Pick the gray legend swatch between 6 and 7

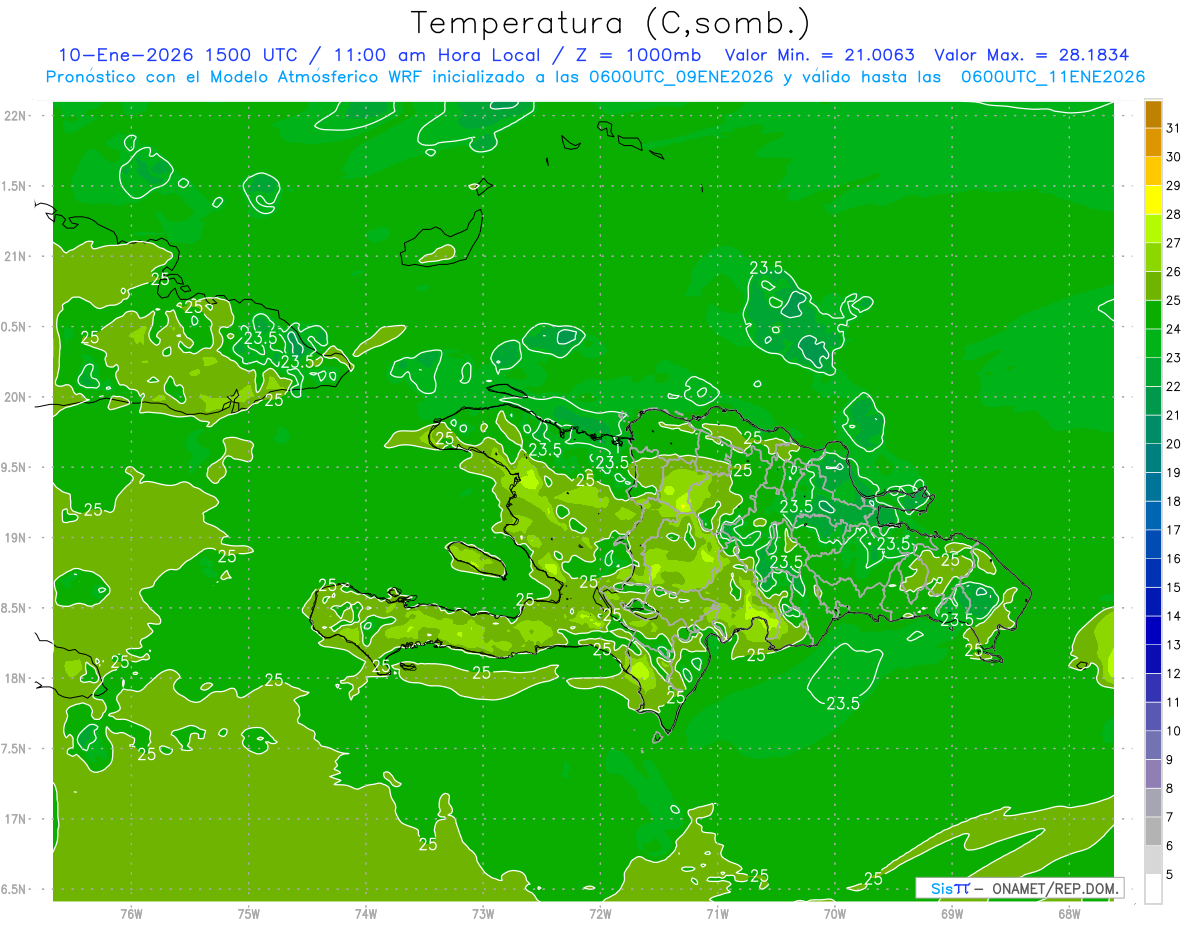coord(1153,832)
